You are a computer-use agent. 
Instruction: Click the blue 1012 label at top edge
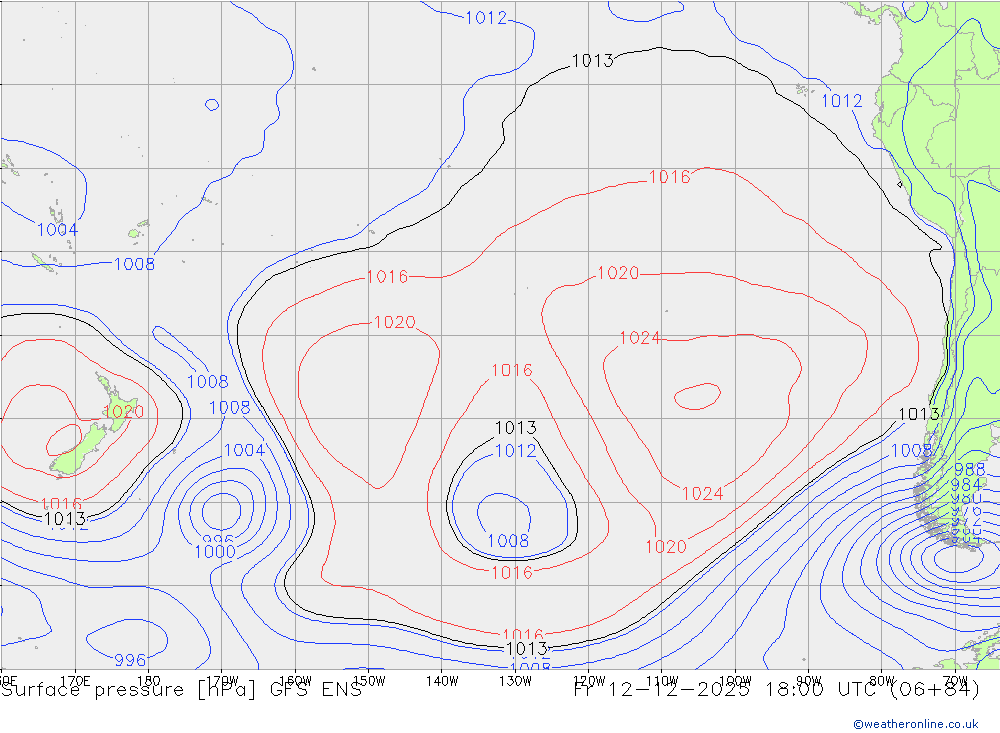486,18
